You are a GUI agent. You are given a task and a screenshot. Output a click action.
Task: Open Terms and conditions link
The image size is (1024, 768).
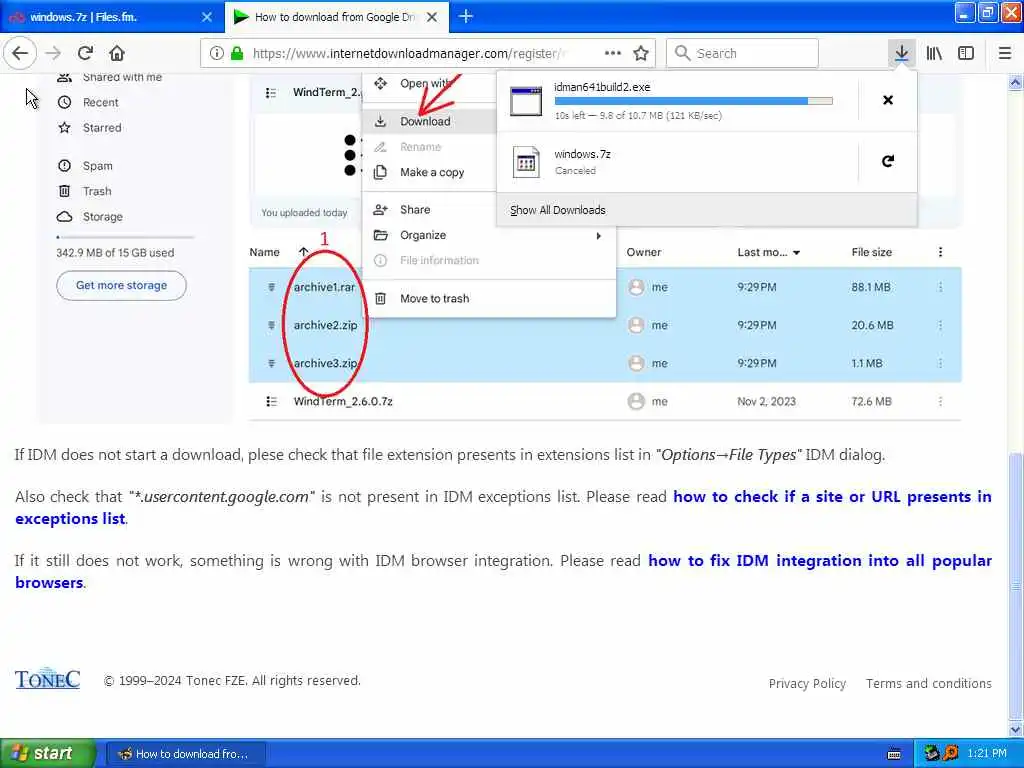click(929, 683)
